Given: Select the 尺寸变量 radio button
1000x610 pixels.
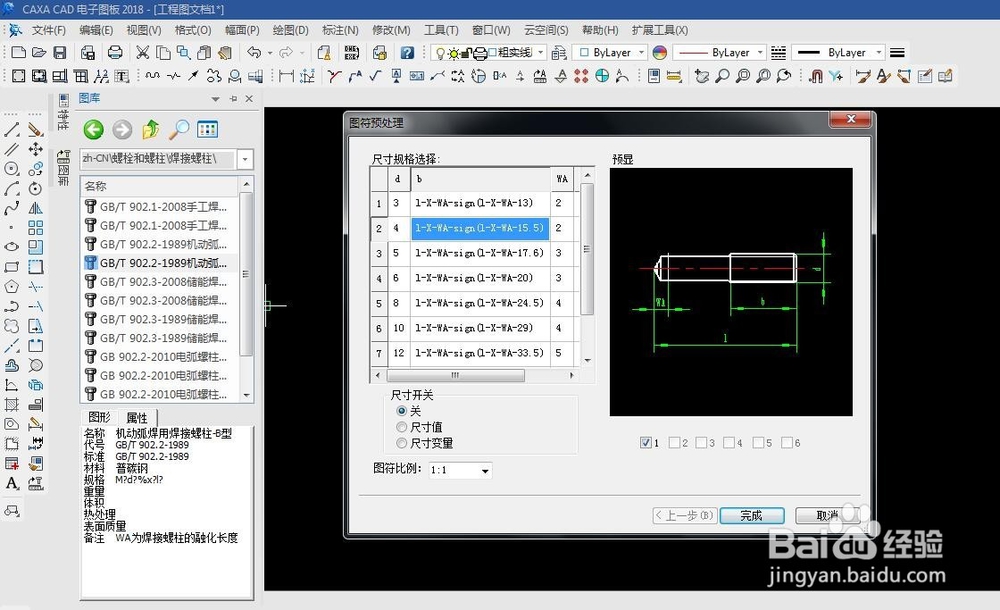Looking at the screenshot, I should coord(401,443).
